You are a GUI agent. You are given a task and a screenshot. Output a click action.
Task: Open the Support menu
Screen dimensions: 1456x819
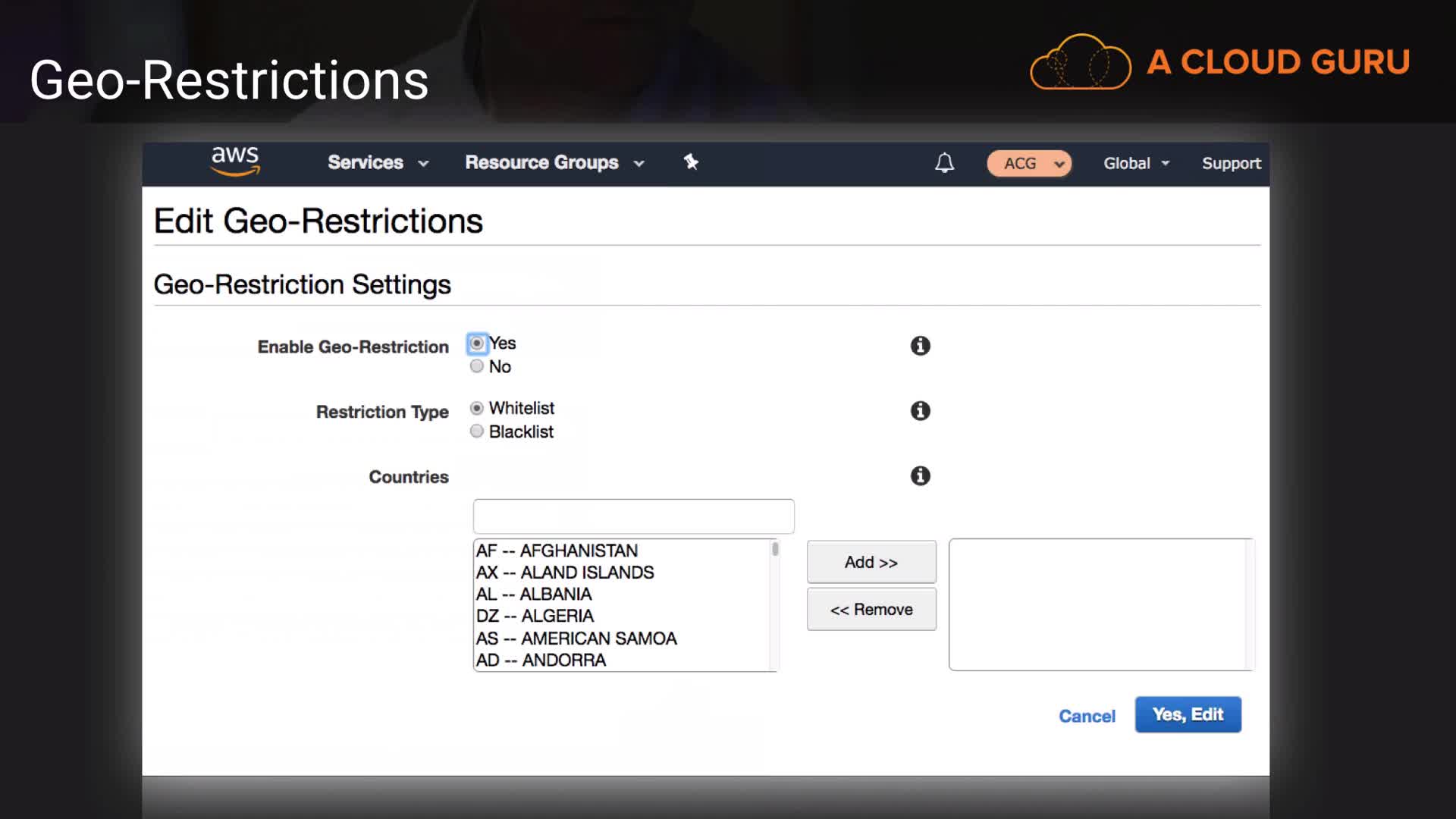(x=1231, y=163)
